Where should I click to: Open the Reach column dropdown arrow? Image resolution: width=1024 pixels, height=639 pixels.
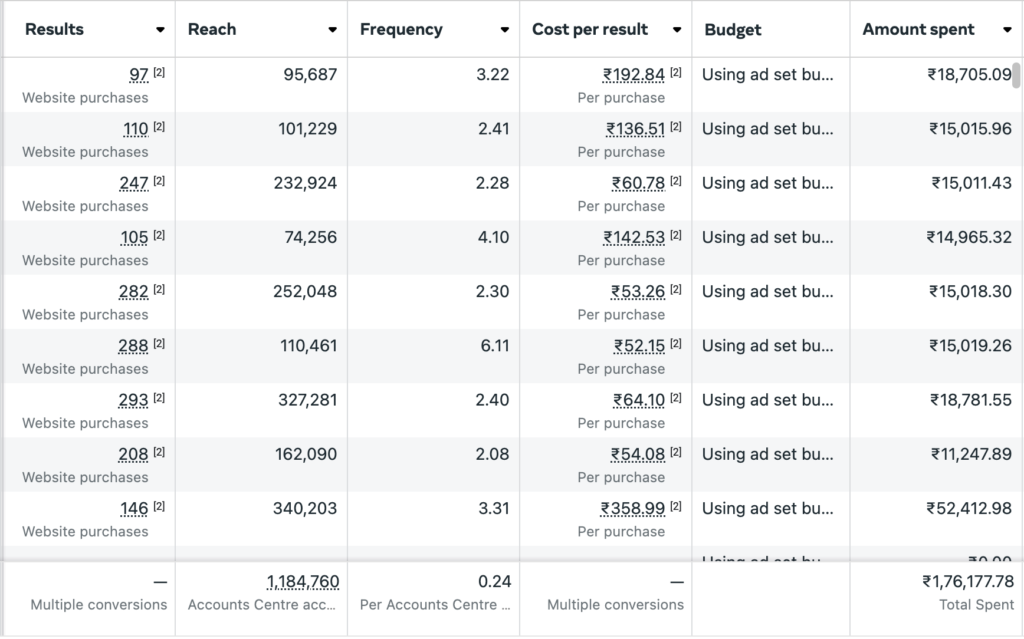[x=332, y=30]
